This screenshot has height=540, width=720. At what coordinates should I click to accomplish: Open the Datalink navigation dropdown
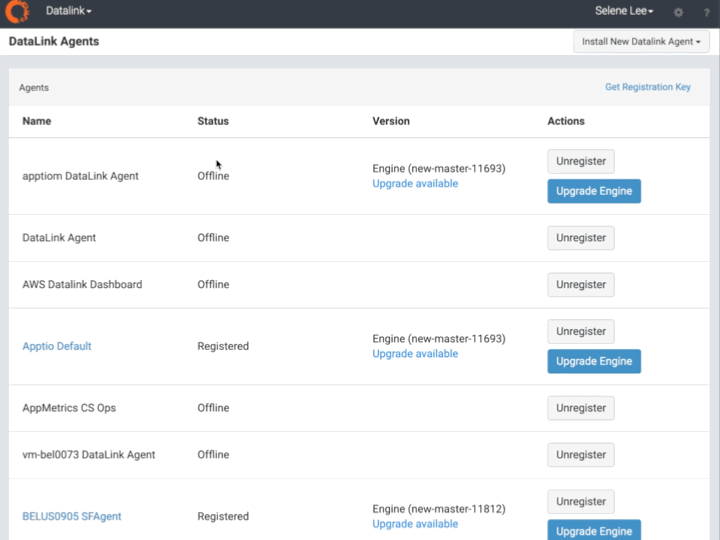(x=68, y=11)
